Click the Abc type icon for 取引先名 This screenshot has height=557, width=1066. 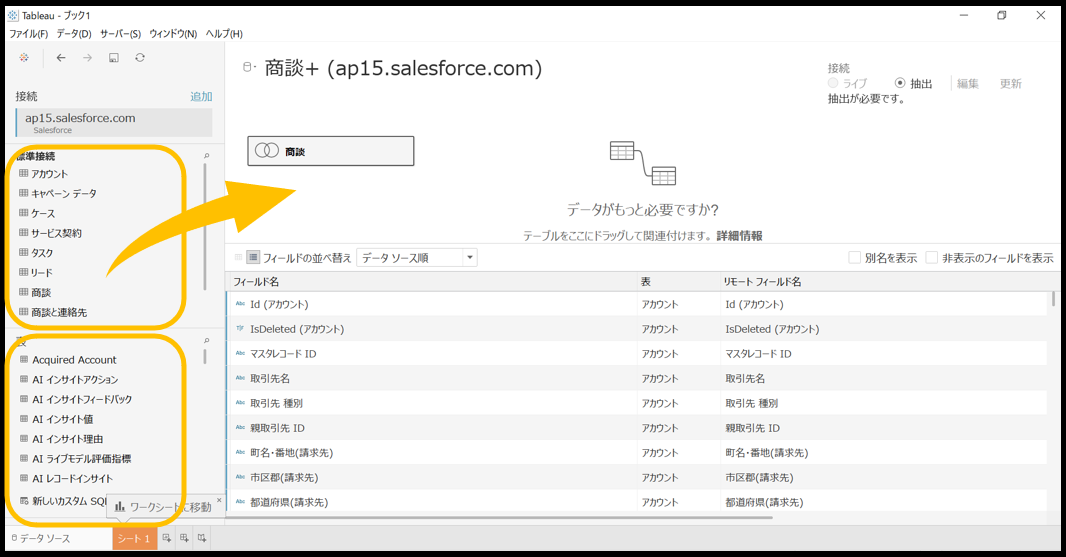point(240,378)
